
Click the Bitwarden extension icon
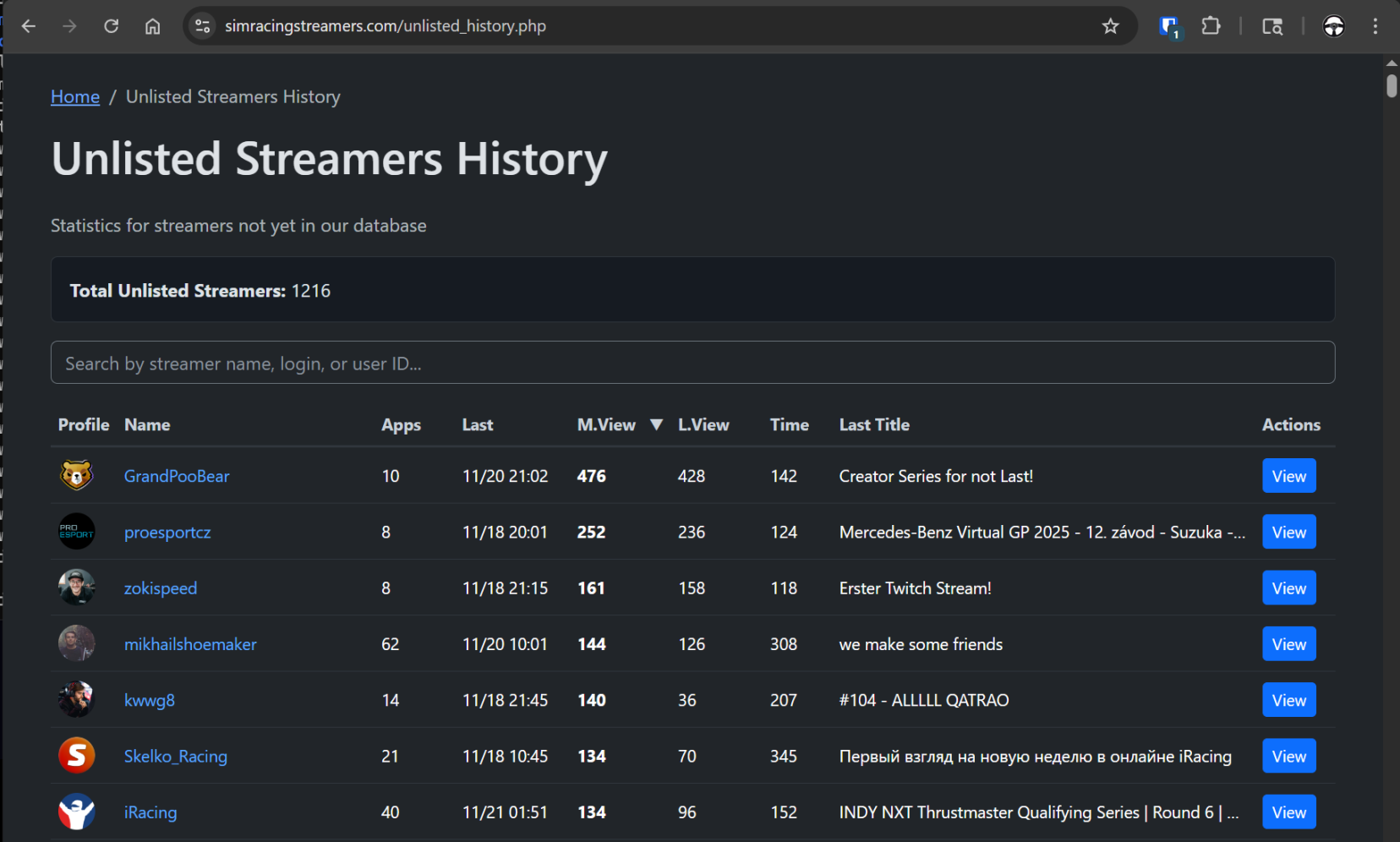click(1169, 26)
